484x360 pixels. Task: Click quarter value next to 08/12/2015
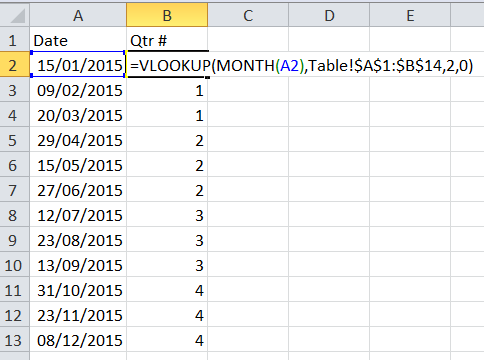coord(167,340)
